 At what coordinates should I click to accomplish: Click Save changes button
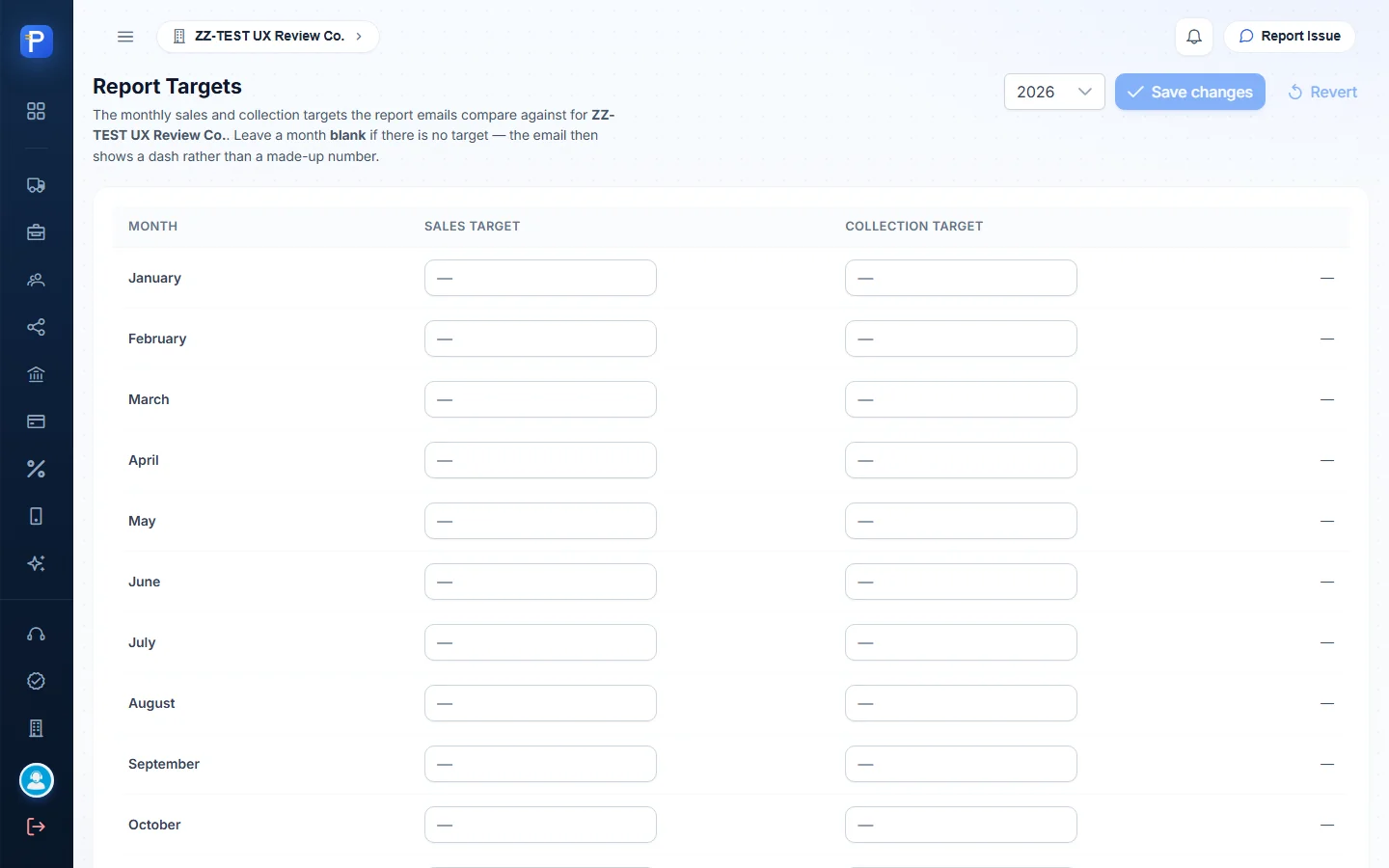point(1190,92)
